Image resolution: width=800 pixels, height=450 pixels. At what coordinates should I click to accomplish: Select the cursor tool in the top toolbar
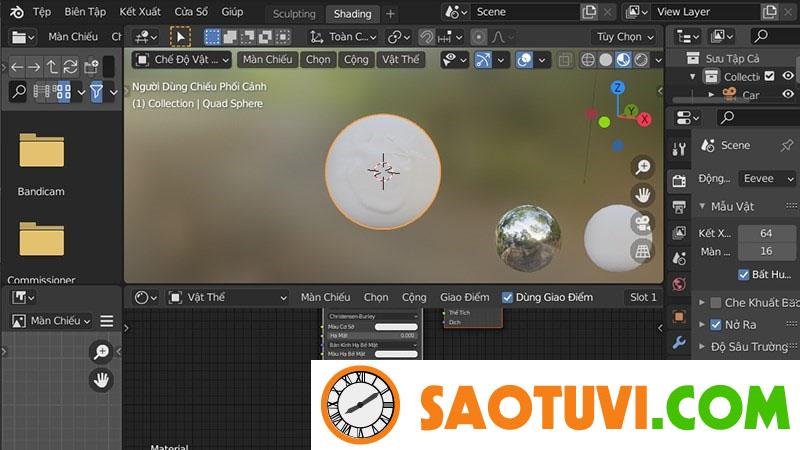click(180, 37)
